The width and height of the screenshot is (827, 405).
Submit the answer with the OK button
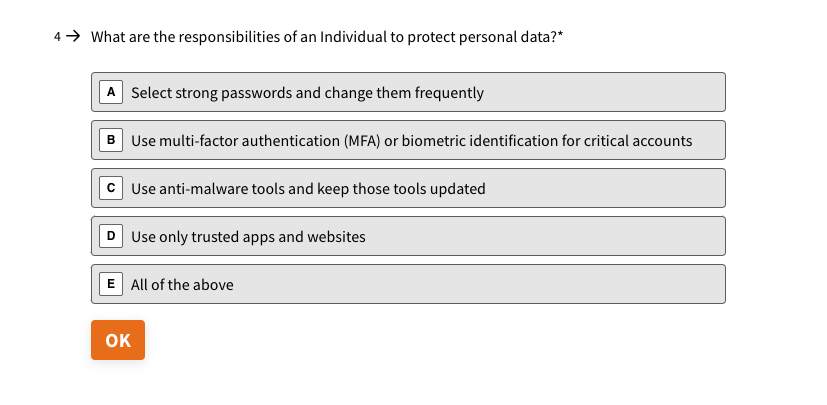118,340
